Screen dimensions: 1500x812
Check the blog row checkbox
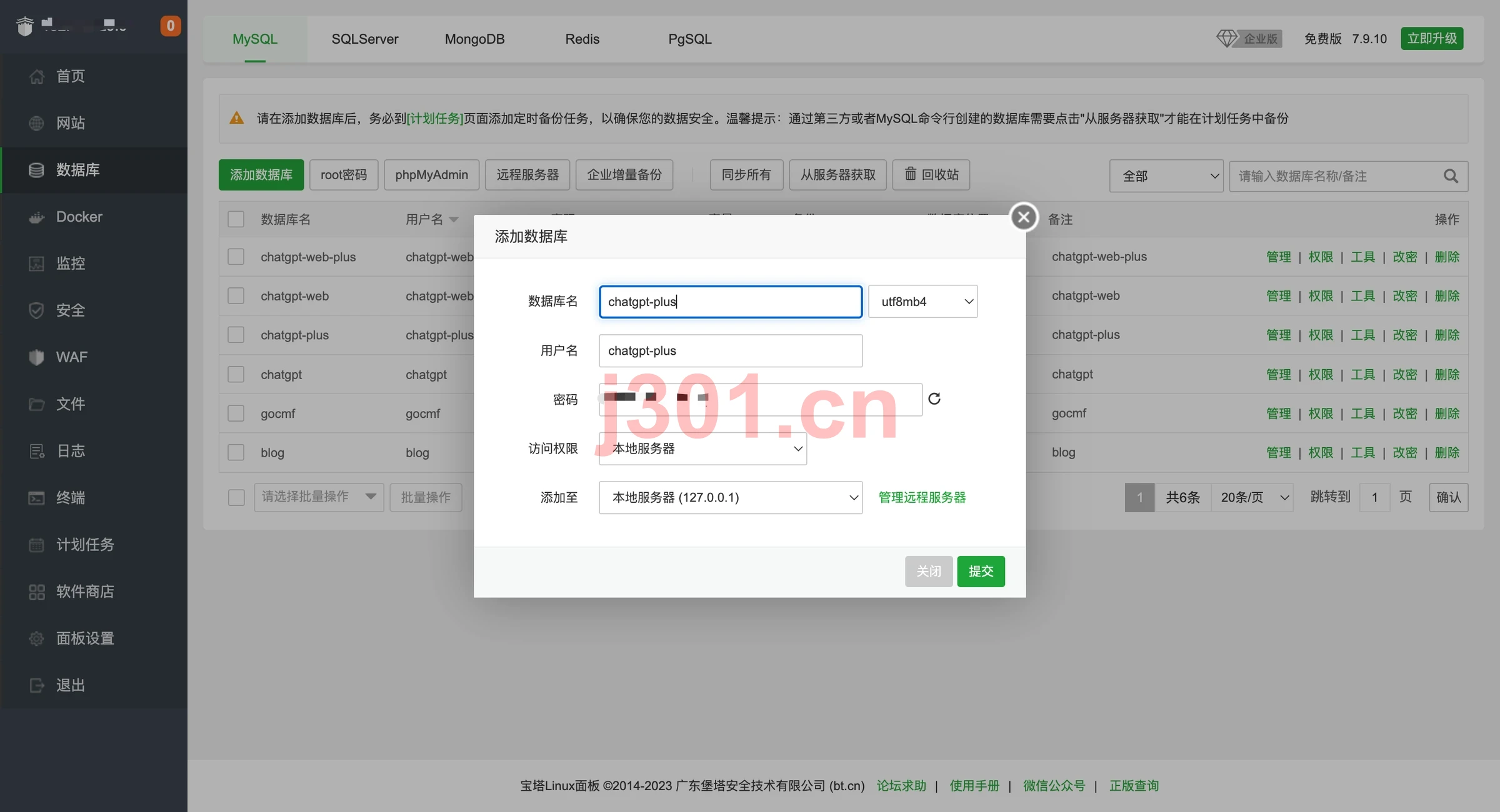pos(236,452)
